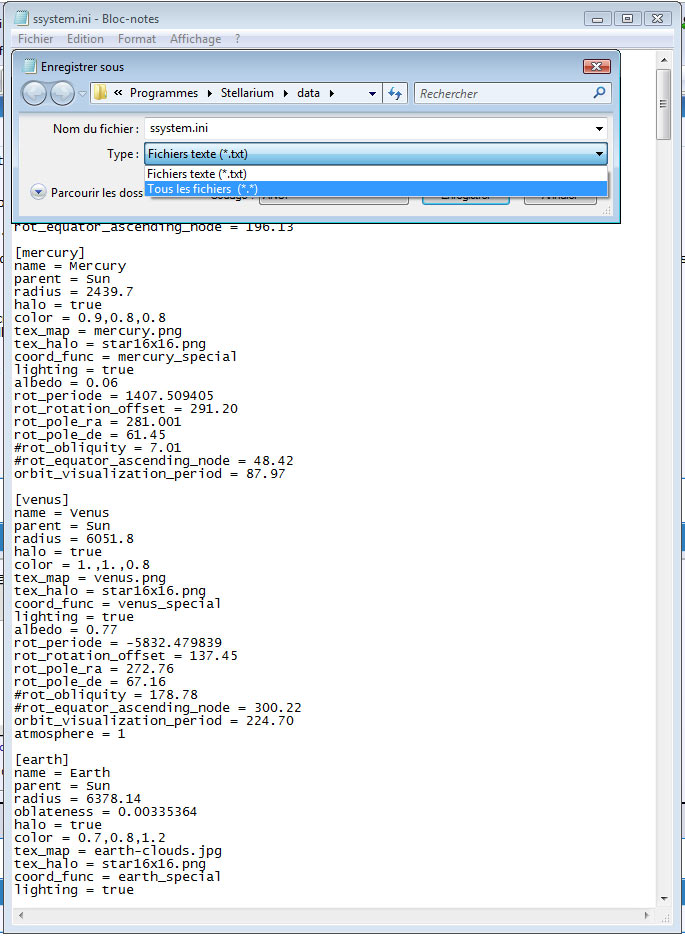Click the line 'tex_map = mercury.png'
This screenshot has width=685, height=940.
pos(98,330)
